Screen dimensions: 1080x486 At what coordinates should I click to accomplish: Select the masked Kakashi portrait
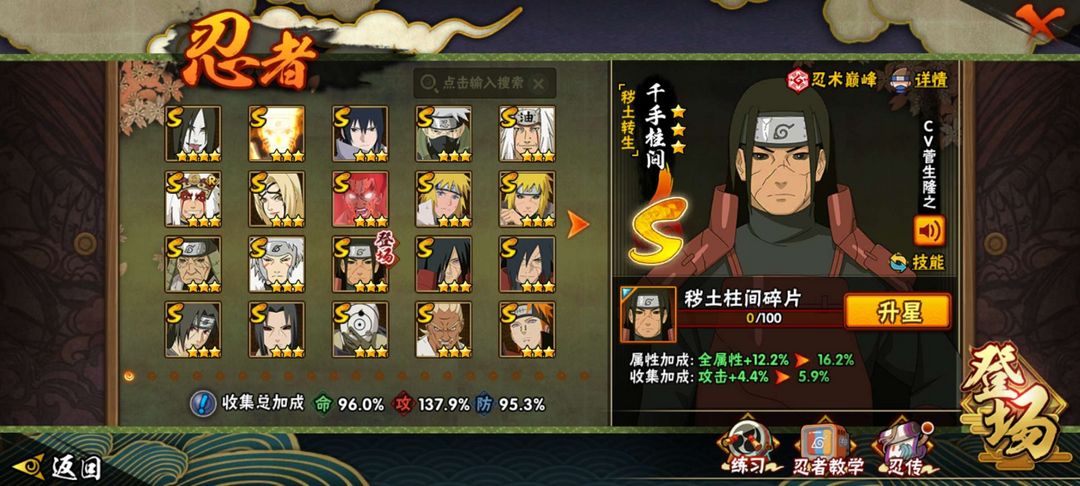pyautogui.click(x=444, y=134)
